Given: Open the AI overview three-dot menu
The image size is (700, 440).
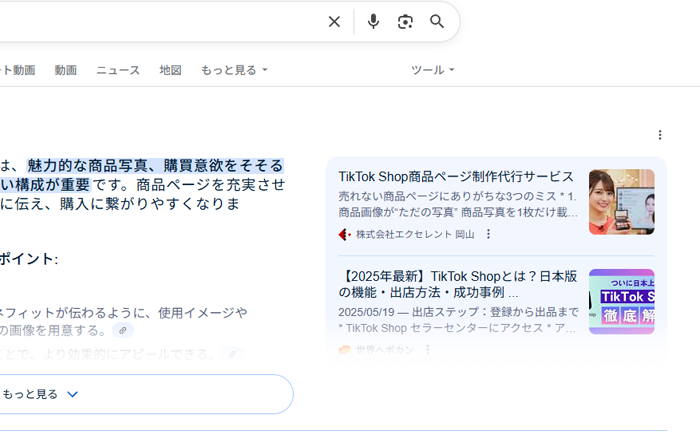Looking at the screenshot, I should pyautogui.click(x=660, y=135).
